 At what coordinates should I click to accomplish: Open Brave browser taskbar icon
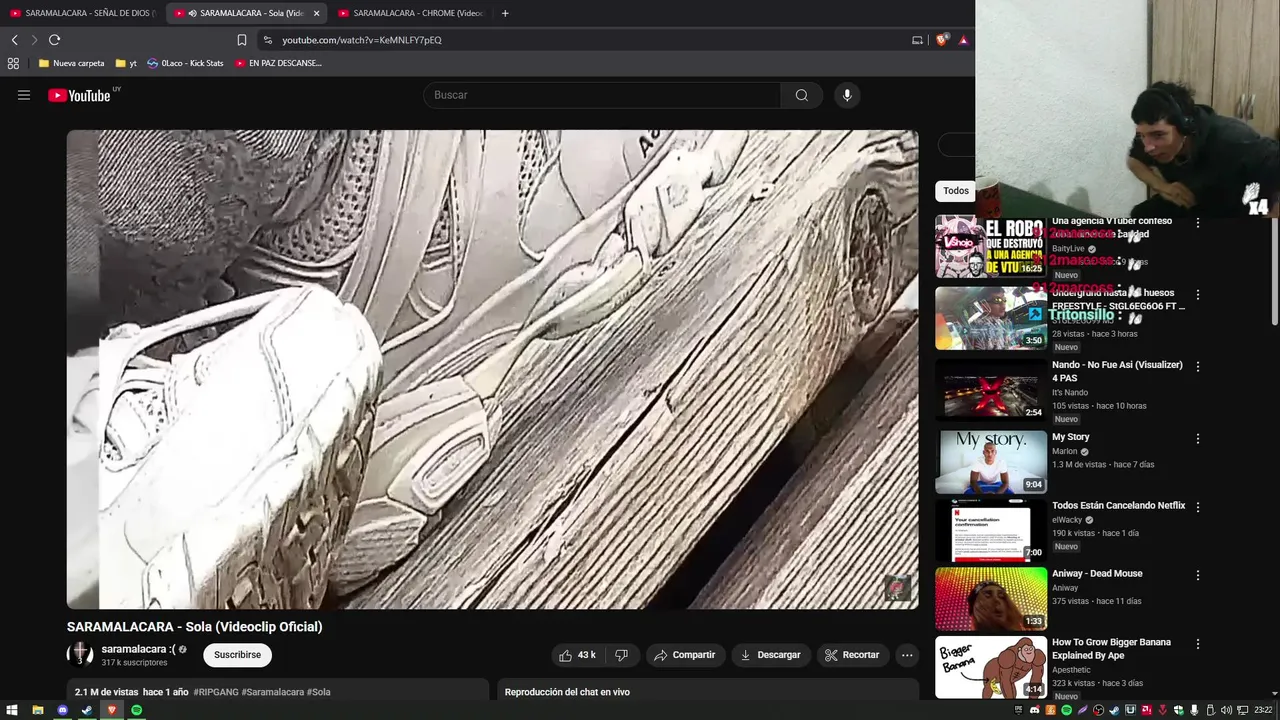point(112,710)
